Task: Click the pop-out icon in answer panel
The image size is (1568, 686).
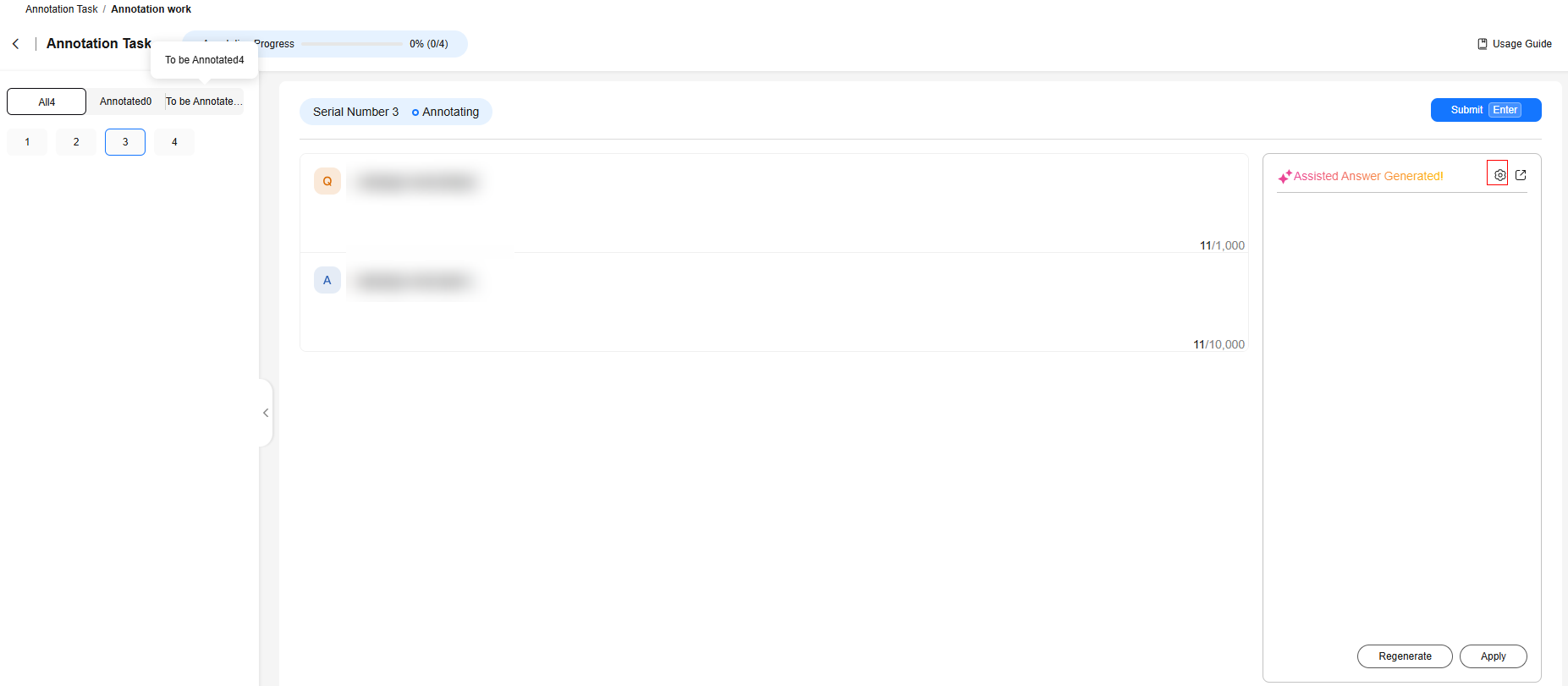Action: [x=1521, y=175]
